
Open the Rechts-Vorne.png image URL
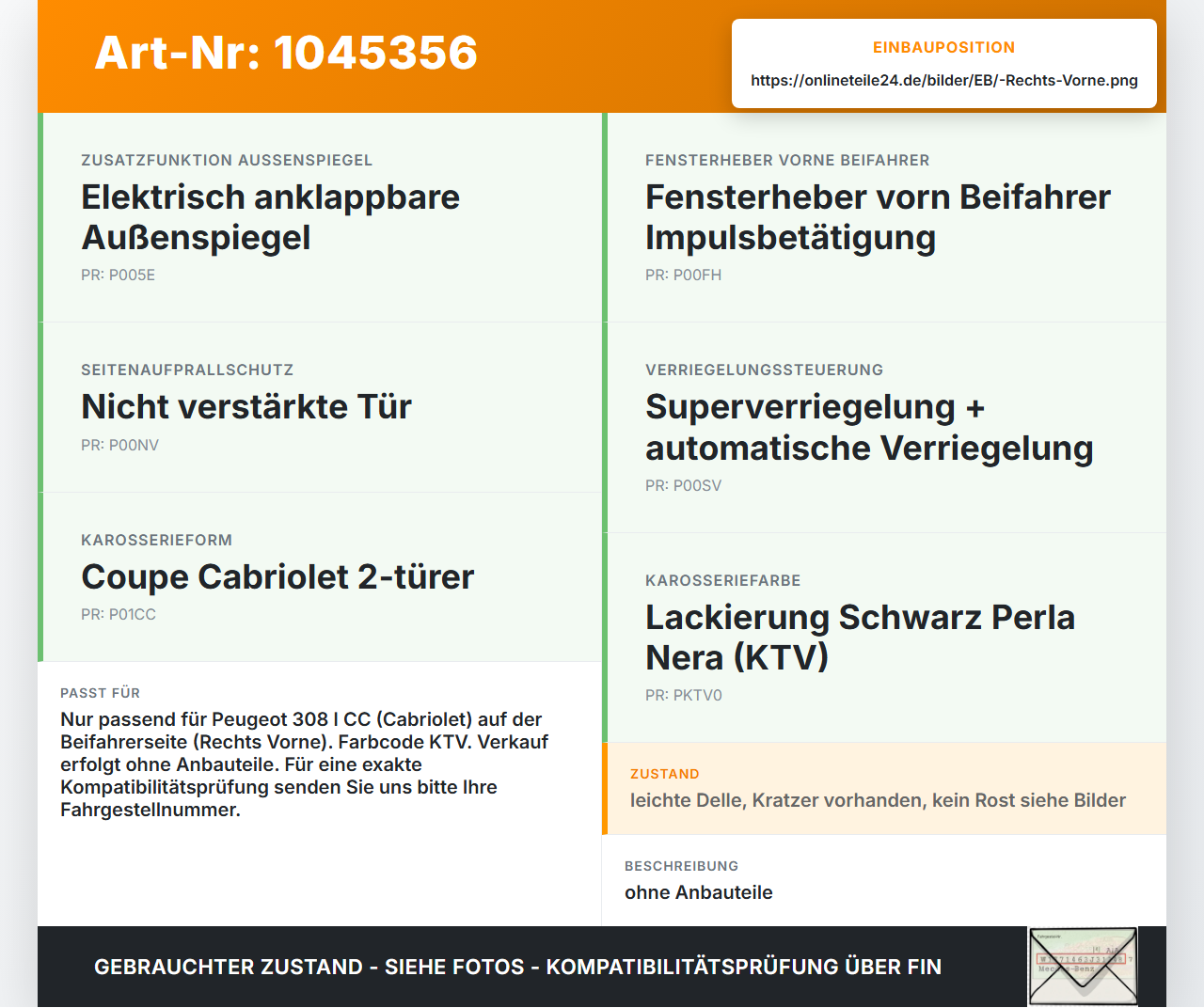tap(944, 80)
